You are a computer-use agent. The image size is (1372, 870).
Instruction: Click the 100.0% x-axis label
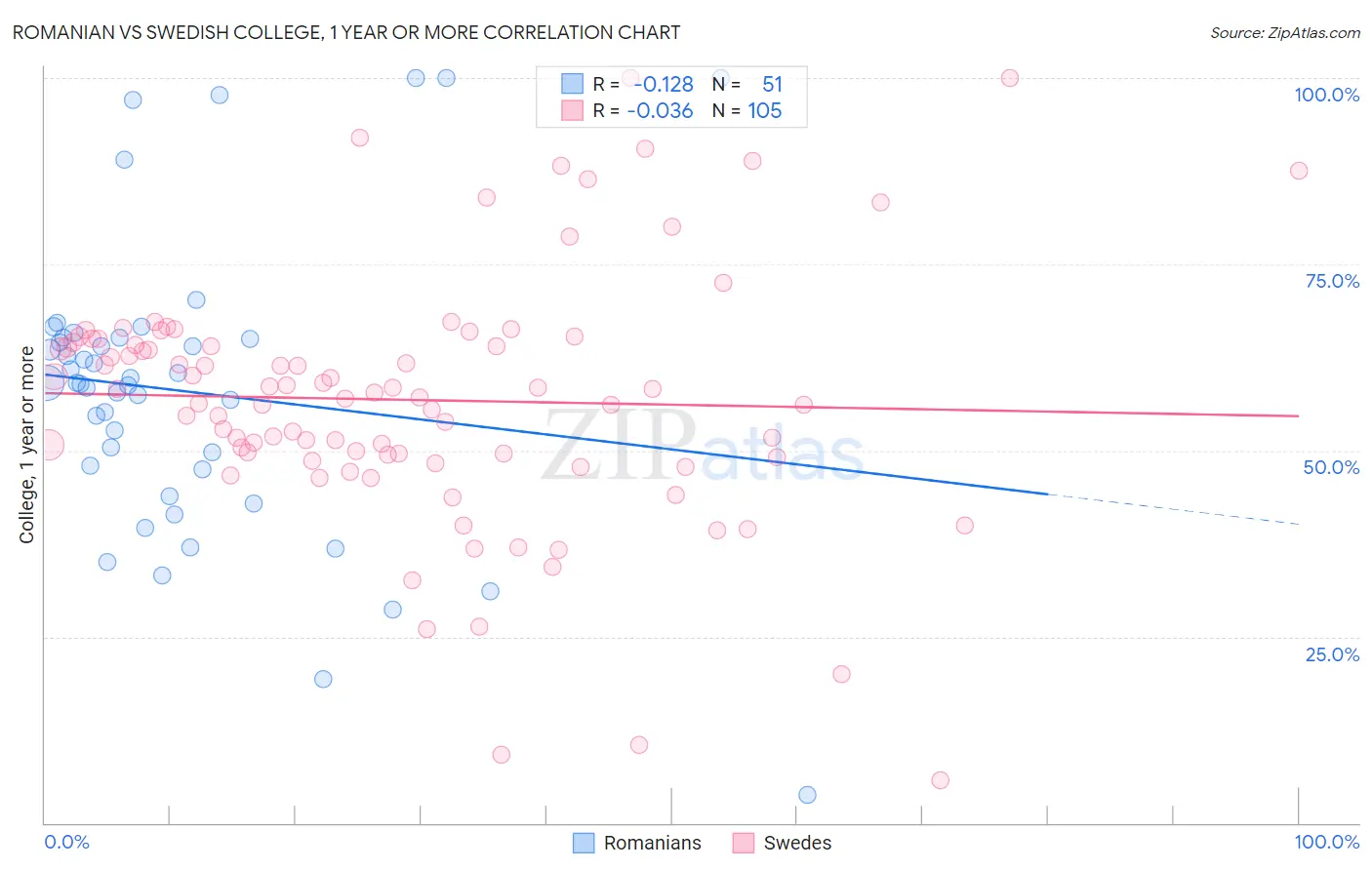pos(1326,842)
